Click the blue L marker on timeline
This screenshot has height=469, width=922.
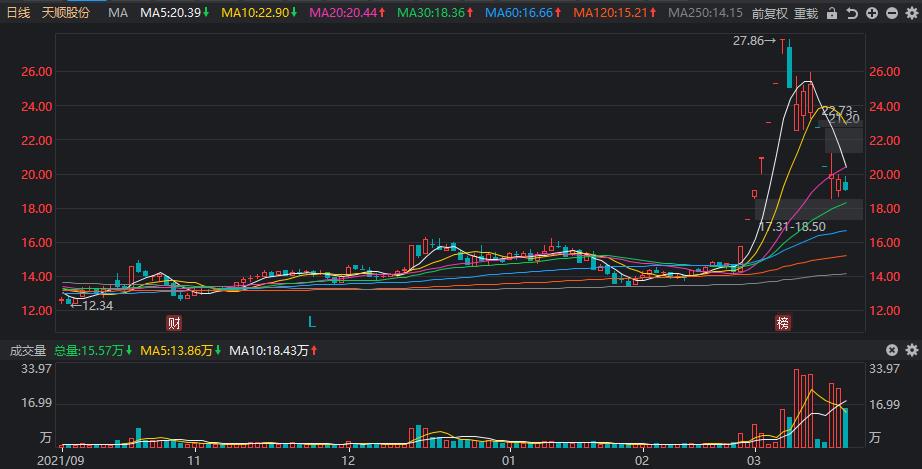pyautogui.click(x=311, y=322)
